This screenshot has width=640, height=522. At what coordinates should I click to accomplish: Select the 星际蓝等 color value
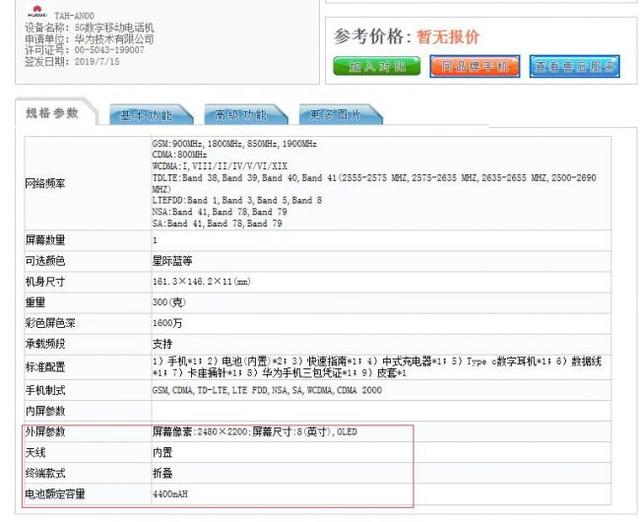click(172, 261)
